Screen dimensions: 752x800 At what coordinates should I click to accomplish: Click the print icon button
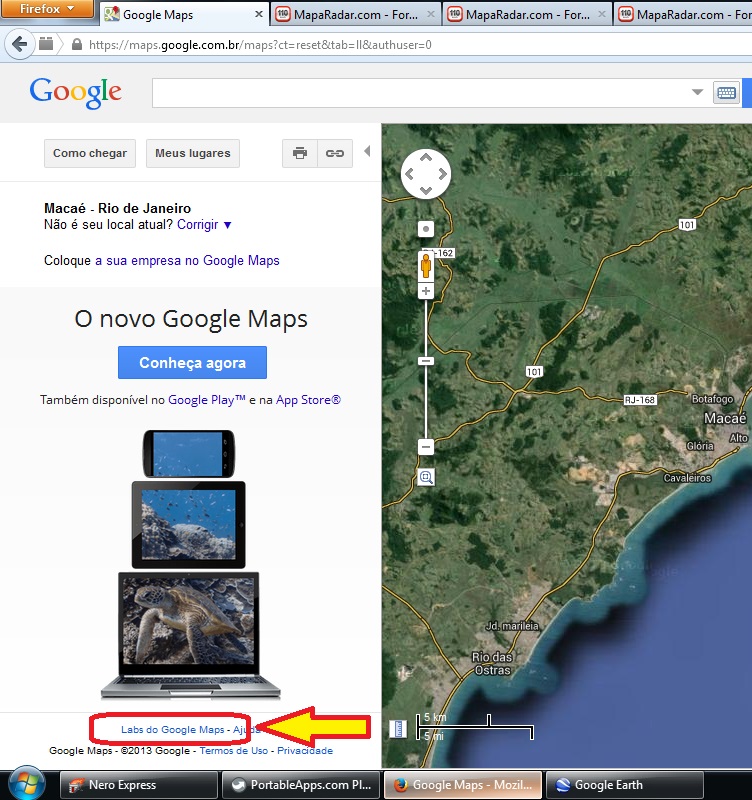point(300,153)
